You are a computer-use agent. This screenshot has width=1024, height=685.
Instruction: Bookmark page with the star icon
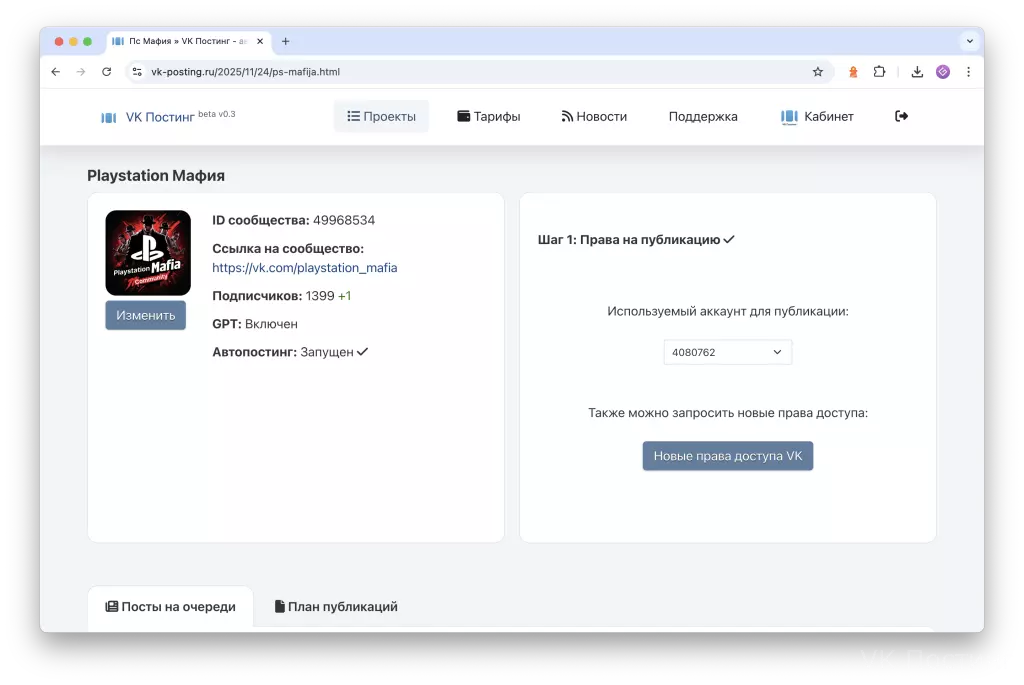818,72
